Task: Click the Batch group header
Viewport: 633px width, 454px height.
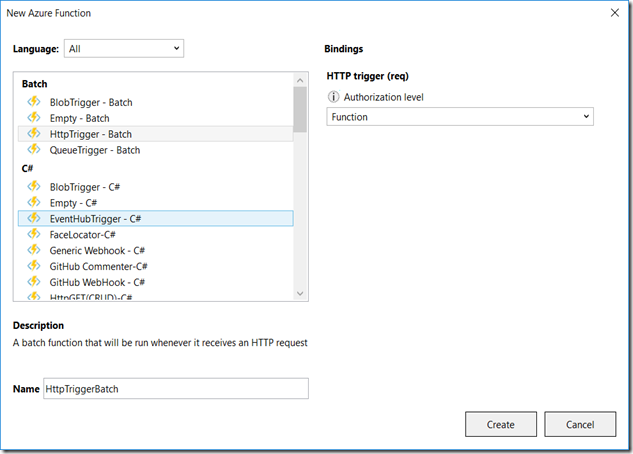Action: coord(35,84)
